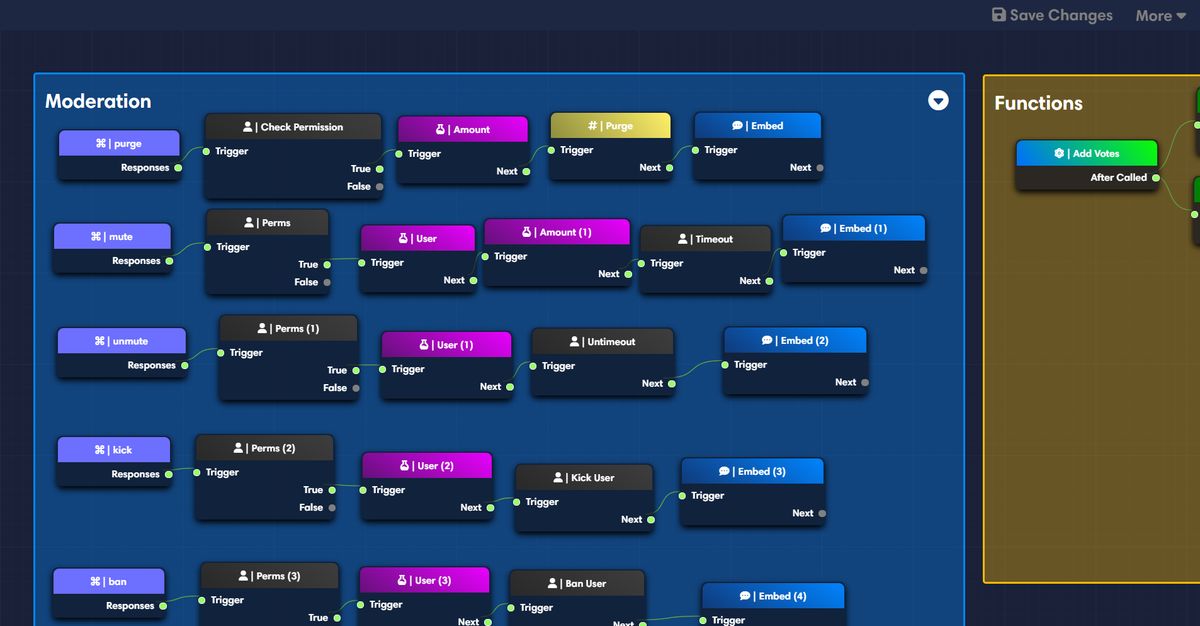Click the False output port on the Perms node
Viewport: 1200px width, 626px height.
[x=327, y=282]
